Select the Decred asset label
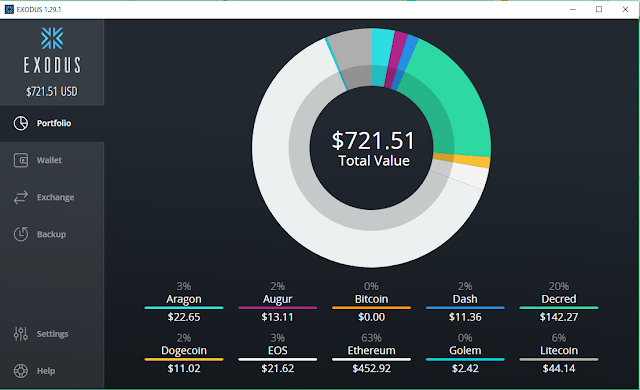 (x=559, y=299)
